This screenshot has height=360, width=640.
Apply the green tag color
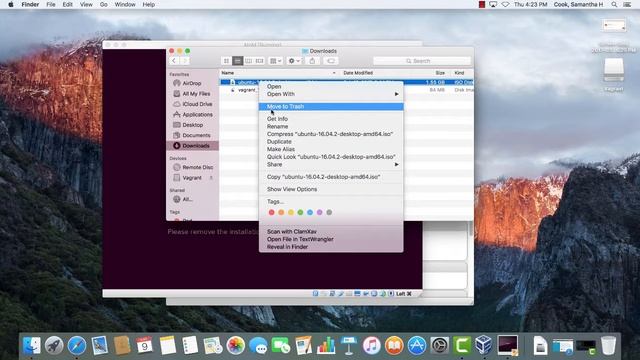click(300, 212)
